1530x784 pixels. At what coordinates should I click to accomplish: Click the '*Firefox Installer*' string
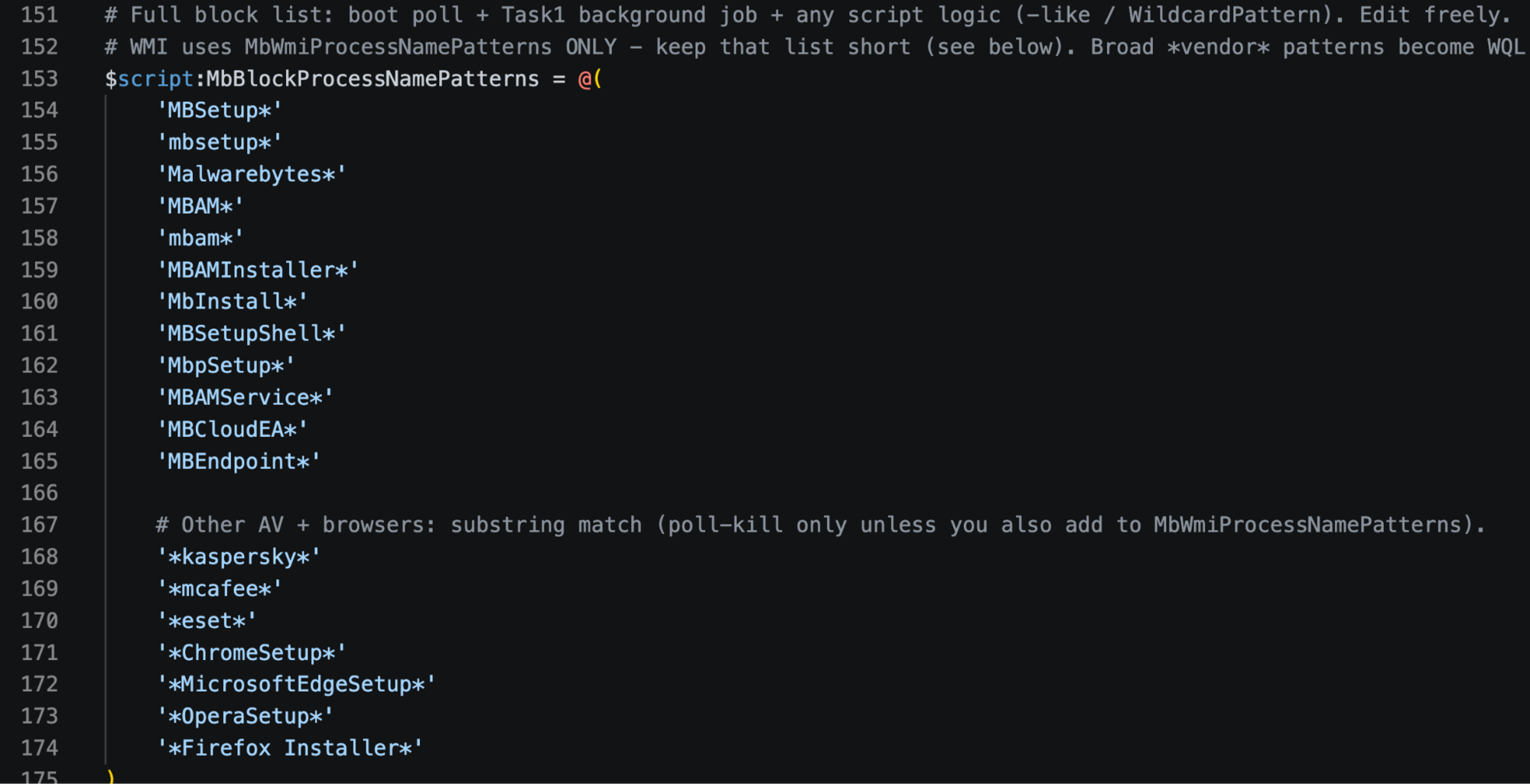pyautogui.click(x=290, y=748)
